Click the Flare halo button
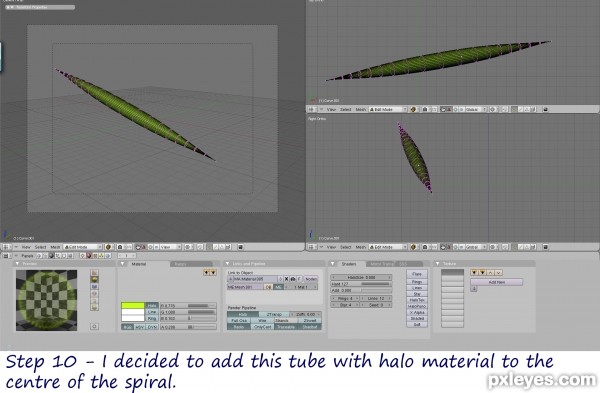 click(x=417, y=274)
